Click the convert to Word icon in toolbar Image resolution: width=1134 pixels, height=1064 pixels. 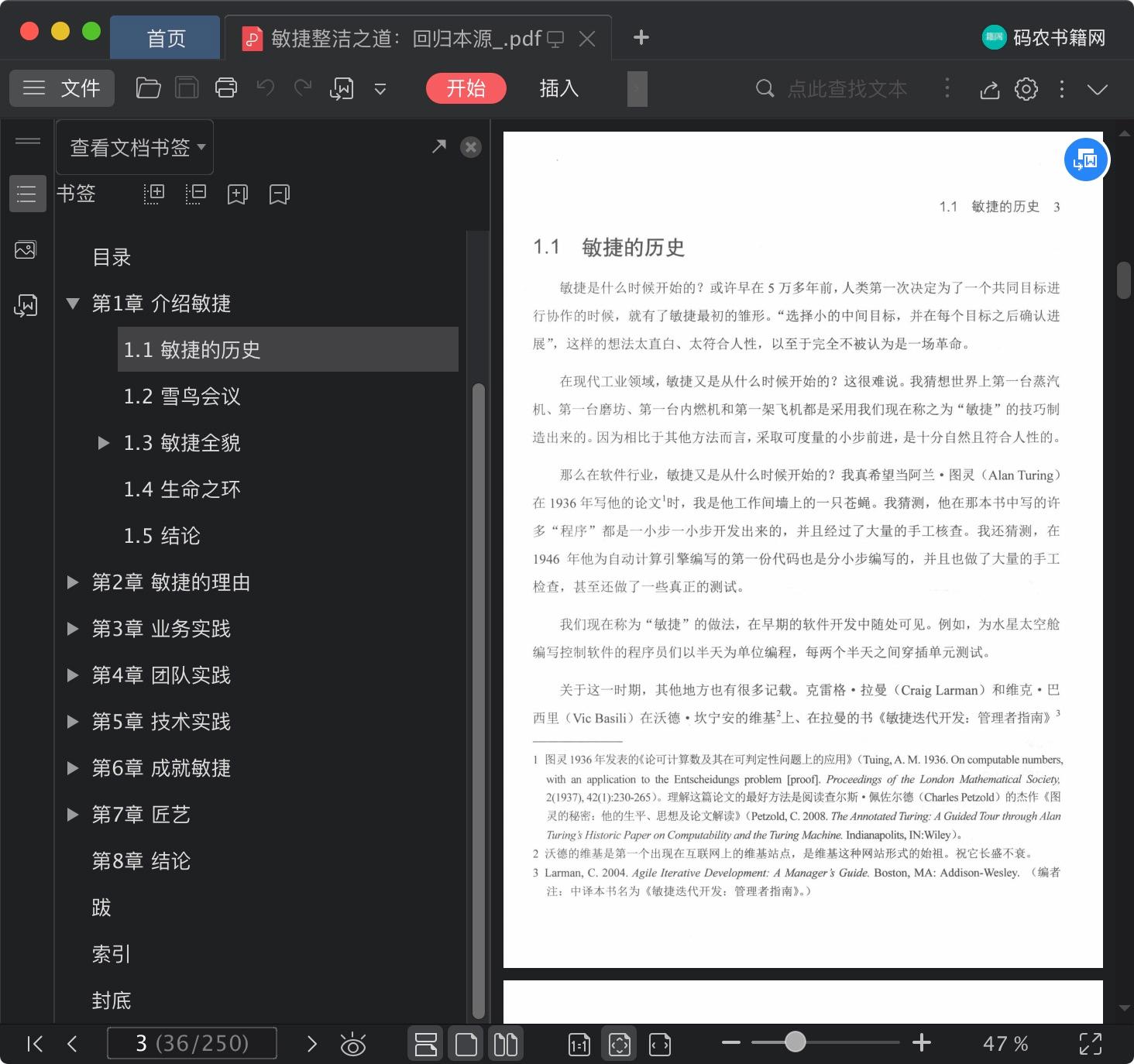point(342,88)
